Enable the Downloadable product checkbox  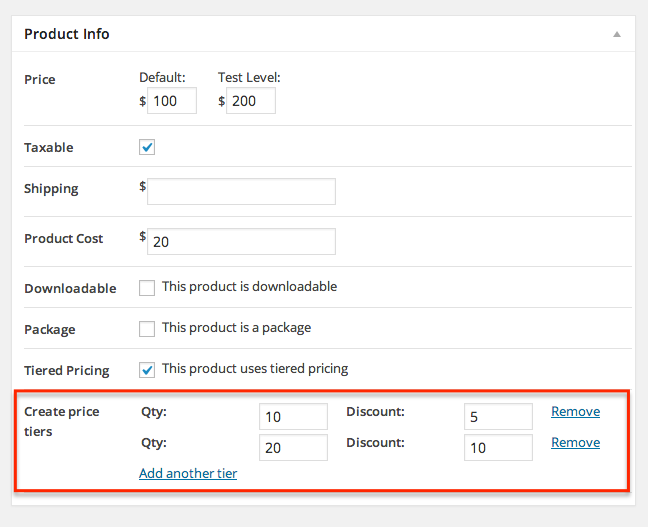(x=147, y=288)
